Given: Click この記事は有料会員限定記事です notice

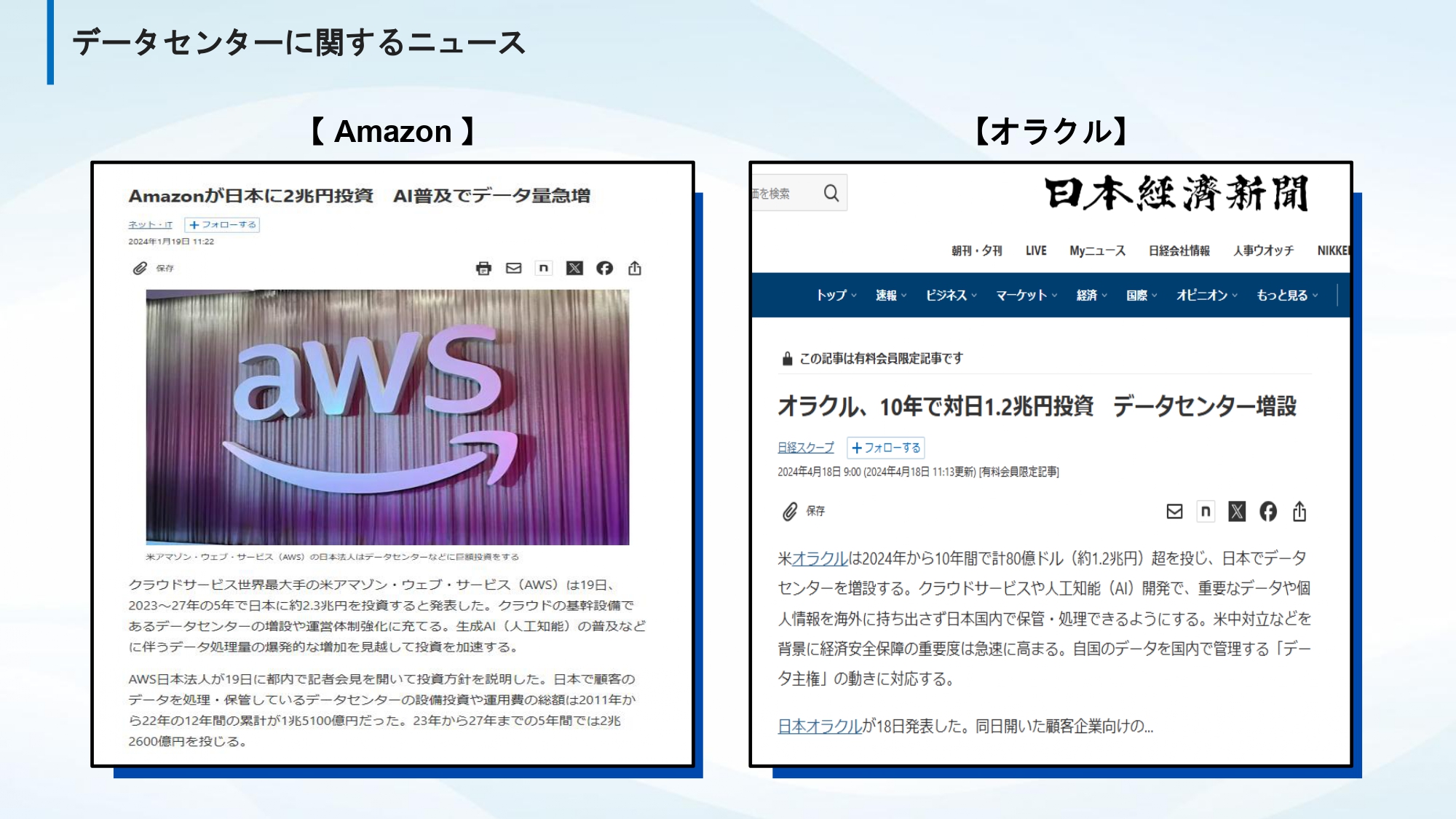Looking at the screenshot, I should tap(881, 358).
